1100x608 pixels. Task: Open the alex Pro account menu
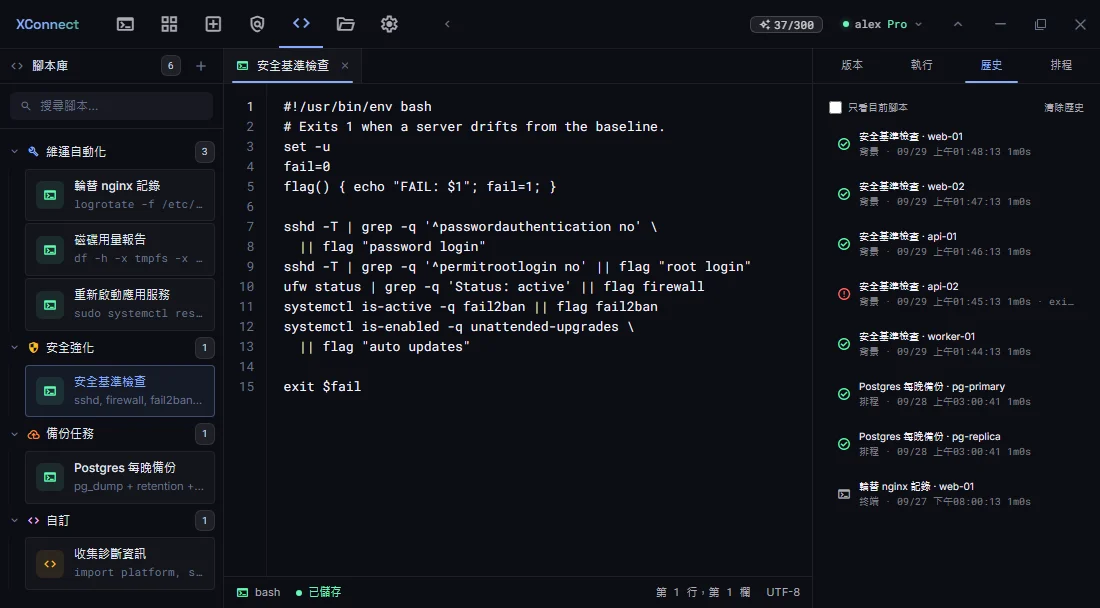tap(883, 24)
